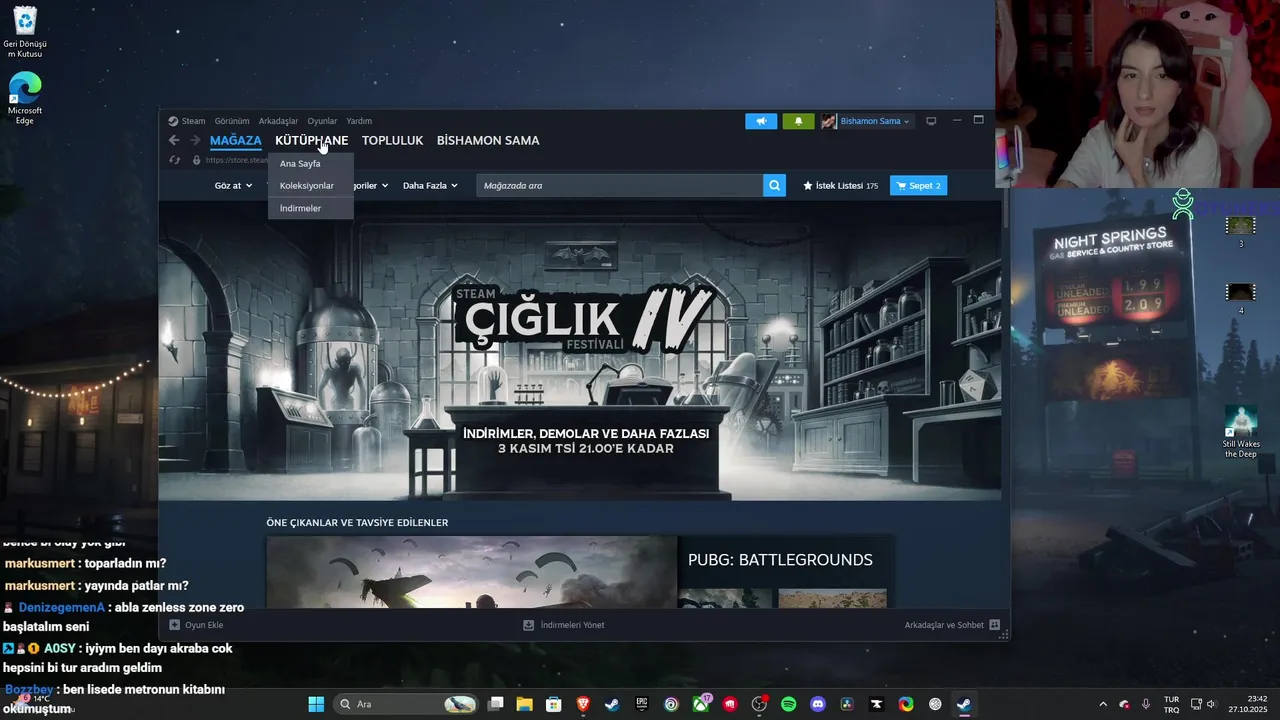Open Xbox app in the taskbar
Screen dimensions: 1280x720
point(701,704)
